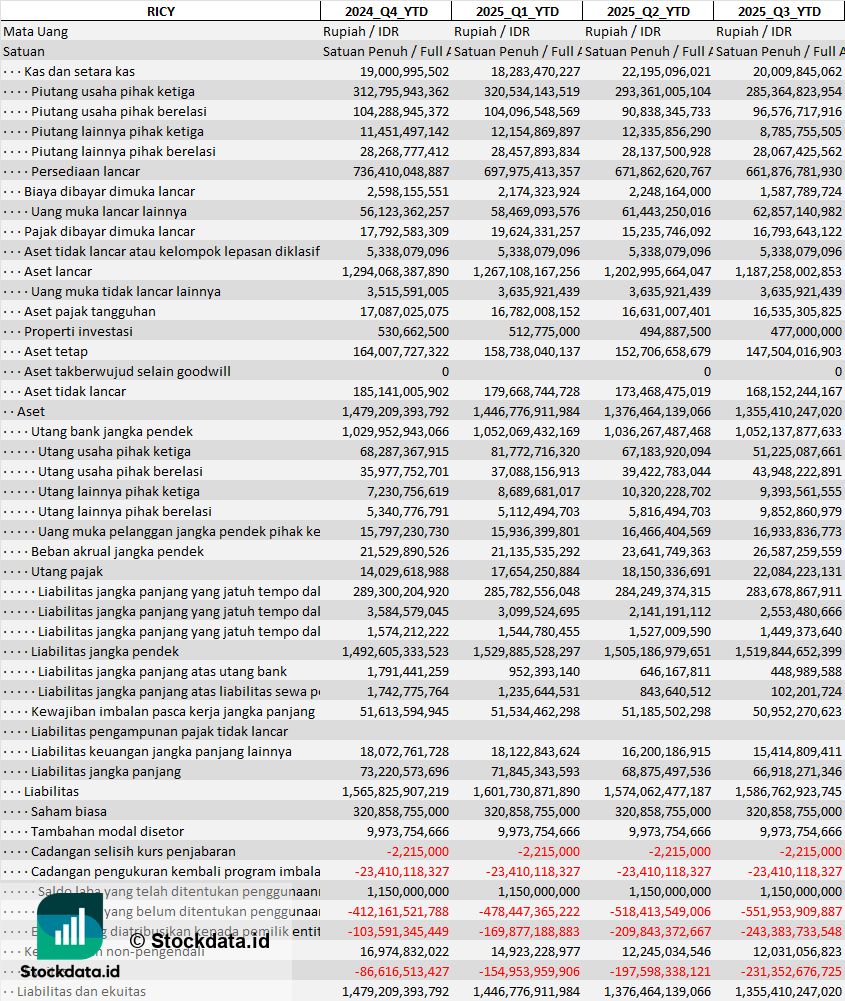The image size is (845, 1001).
Task: Select Utang usaha pihak ketiga label
Action: click(114, 451)
